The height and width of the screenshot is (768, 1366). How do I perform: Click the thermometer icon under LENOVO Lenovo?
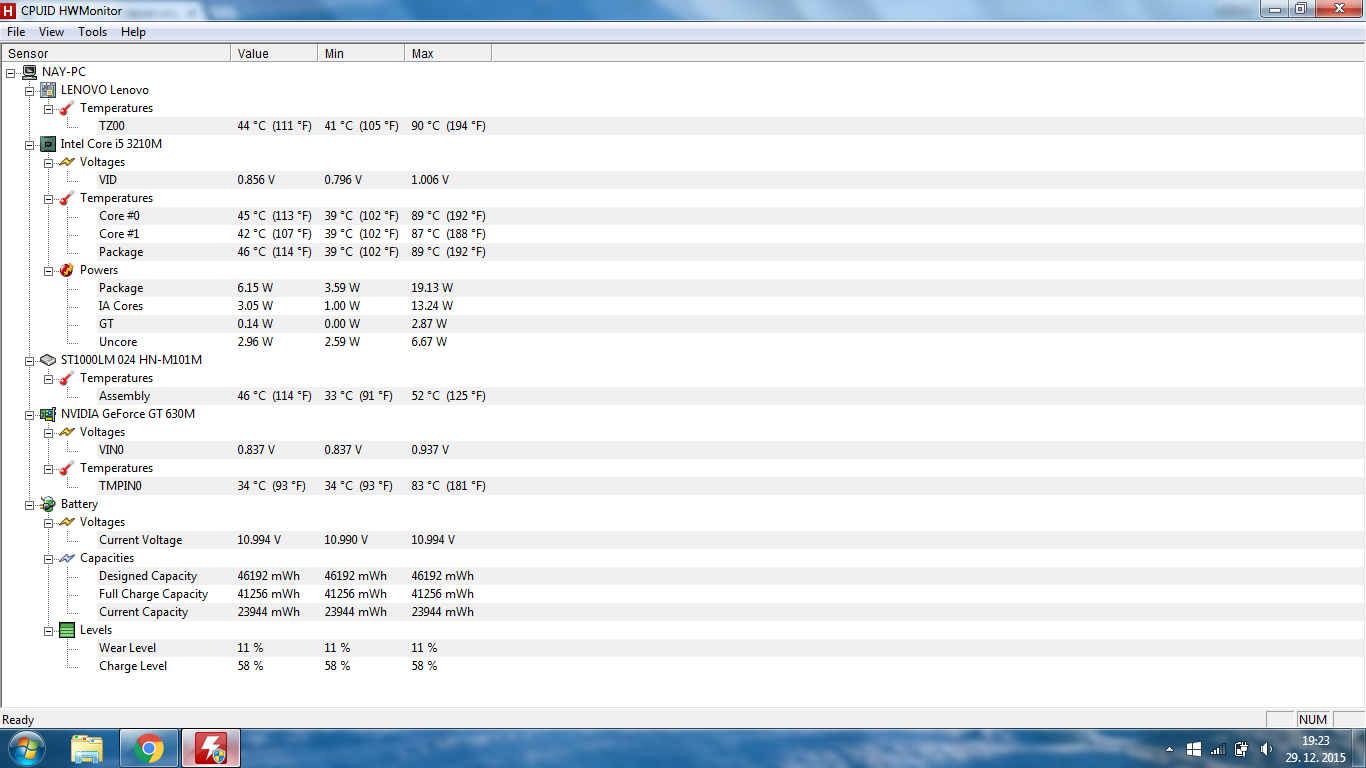[67, 108]
